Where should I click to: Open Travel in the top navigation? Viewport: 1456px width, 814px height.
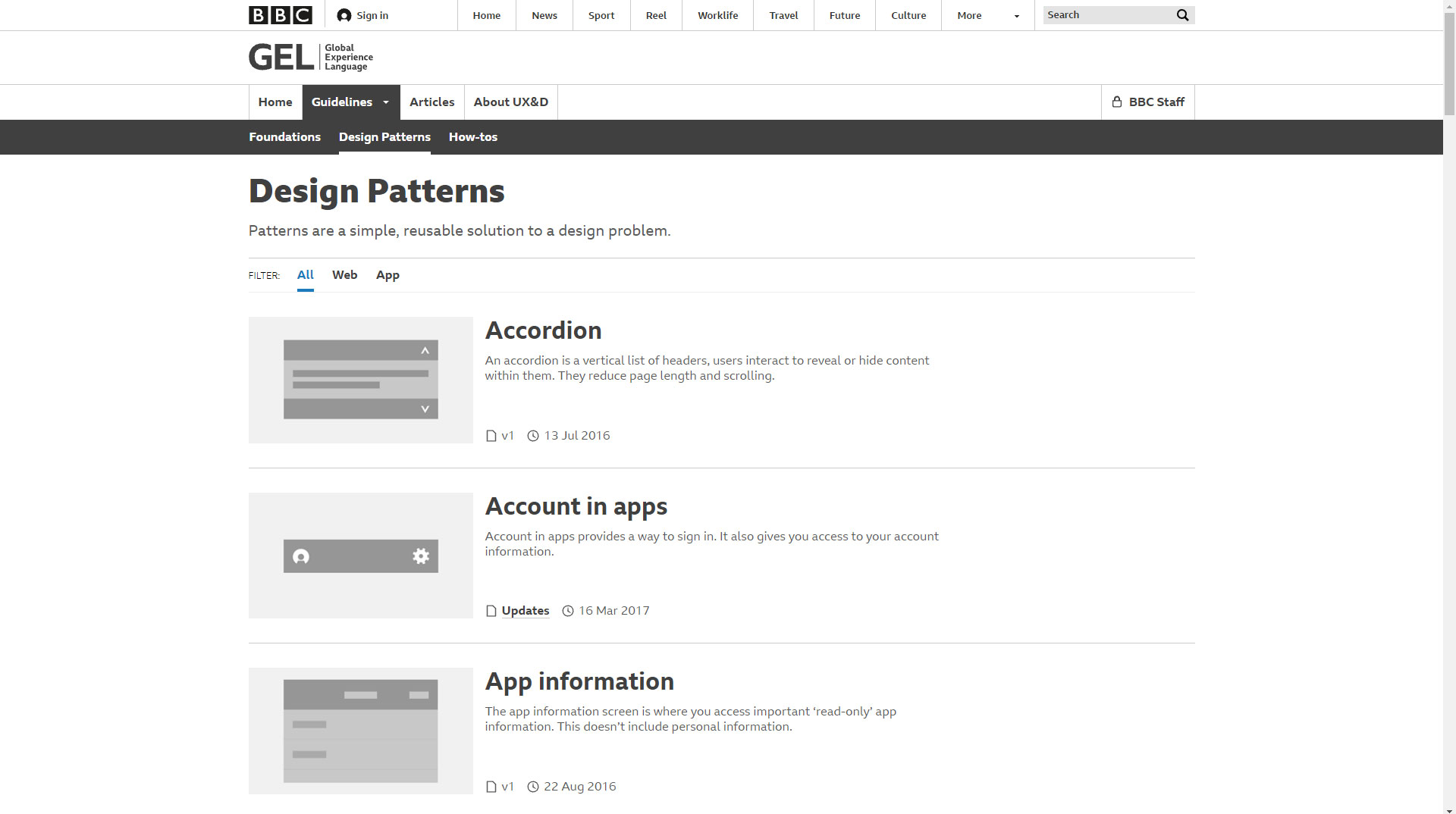(x=783, y=15)
